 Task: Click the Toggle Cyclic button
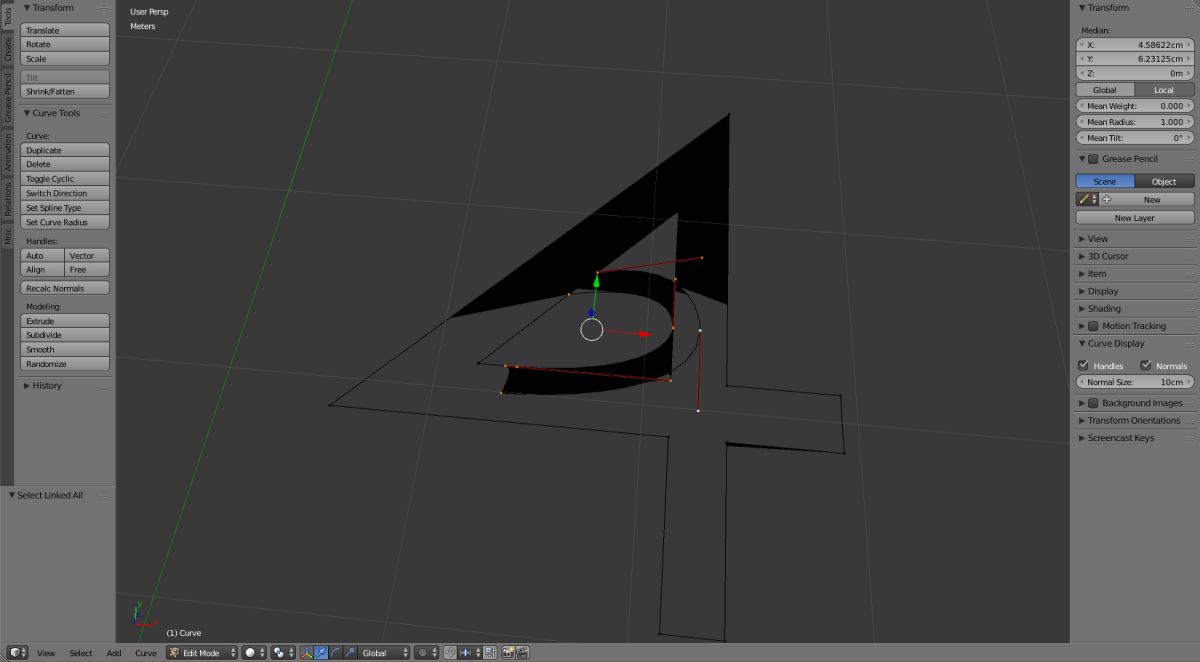(65, 178)
